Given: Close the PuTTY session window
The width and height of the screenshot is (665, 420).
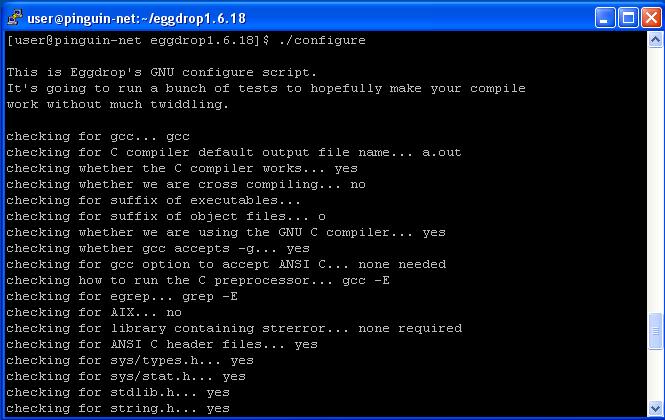Looking at the screenshot, I should tap(651, 18).
